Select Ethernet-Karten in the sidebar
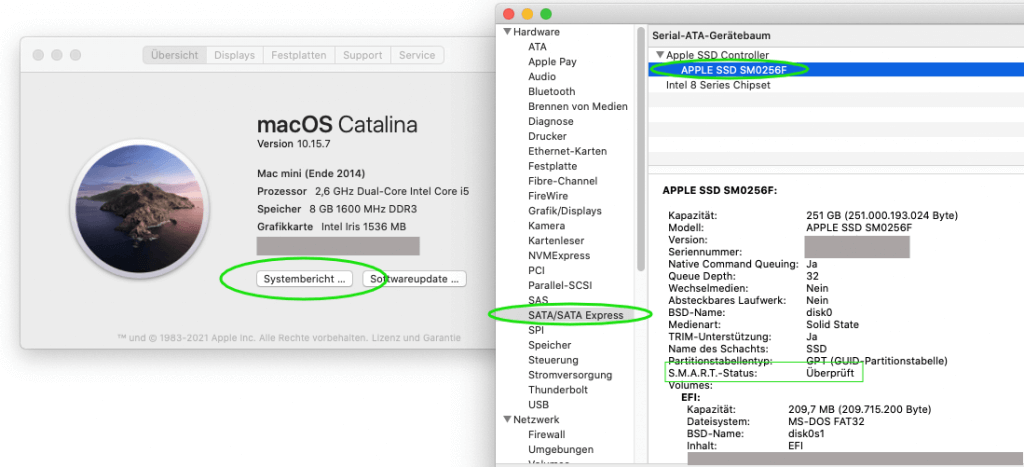This screenshot has height=467, width=1024. pyautogui.click(x=568, y=151)
